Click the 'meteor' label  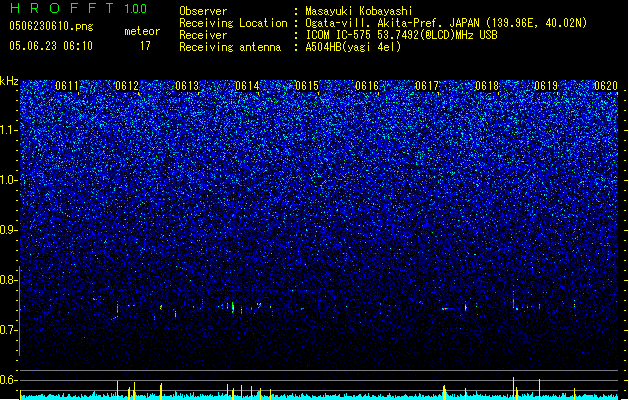coord(142,31)
